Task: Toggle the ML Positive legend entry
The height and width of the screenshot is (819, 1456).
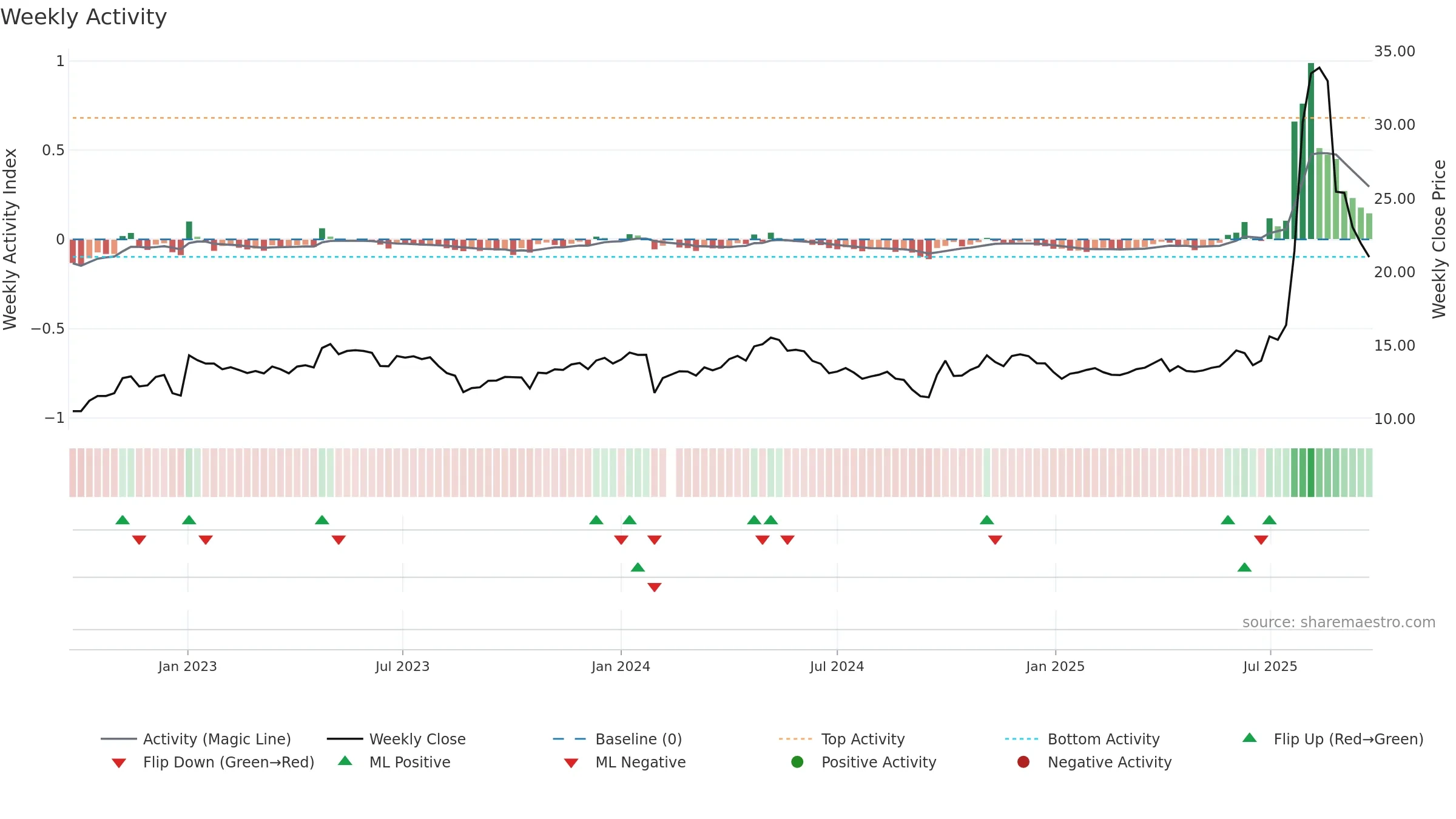Action: (394, 762)
